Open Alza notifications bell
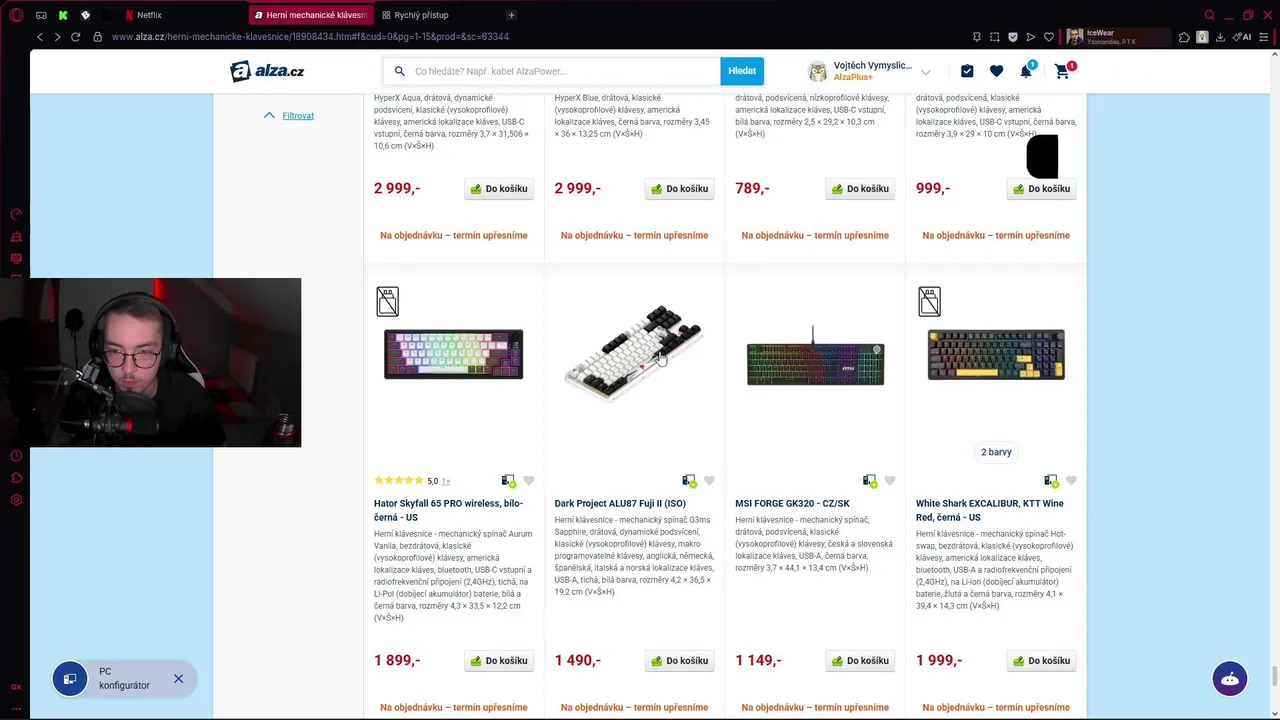Image resolution: width=1280 pixels, height=720 pixels. 1026,71
